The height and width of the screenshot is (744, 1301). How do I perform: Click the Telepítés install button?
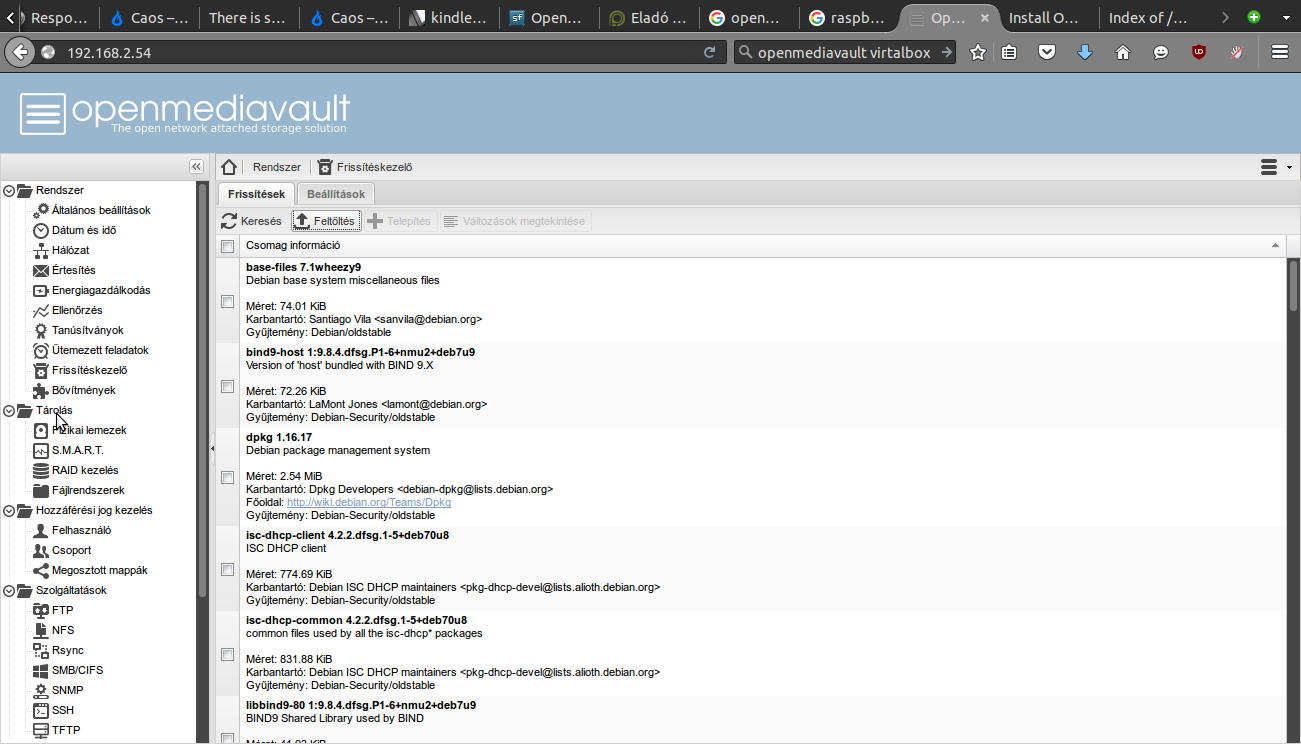pyautogui.click(x=399, y=221)
